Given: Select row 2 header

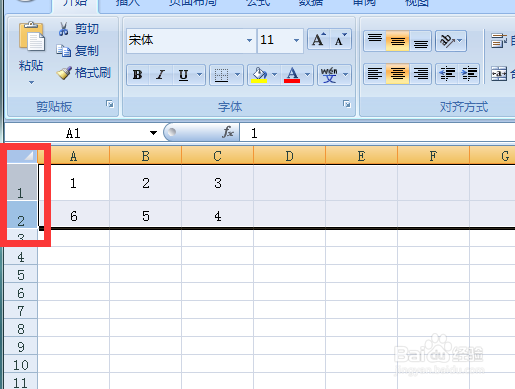Looking at the screenshot, I should [x=21, y=215].
